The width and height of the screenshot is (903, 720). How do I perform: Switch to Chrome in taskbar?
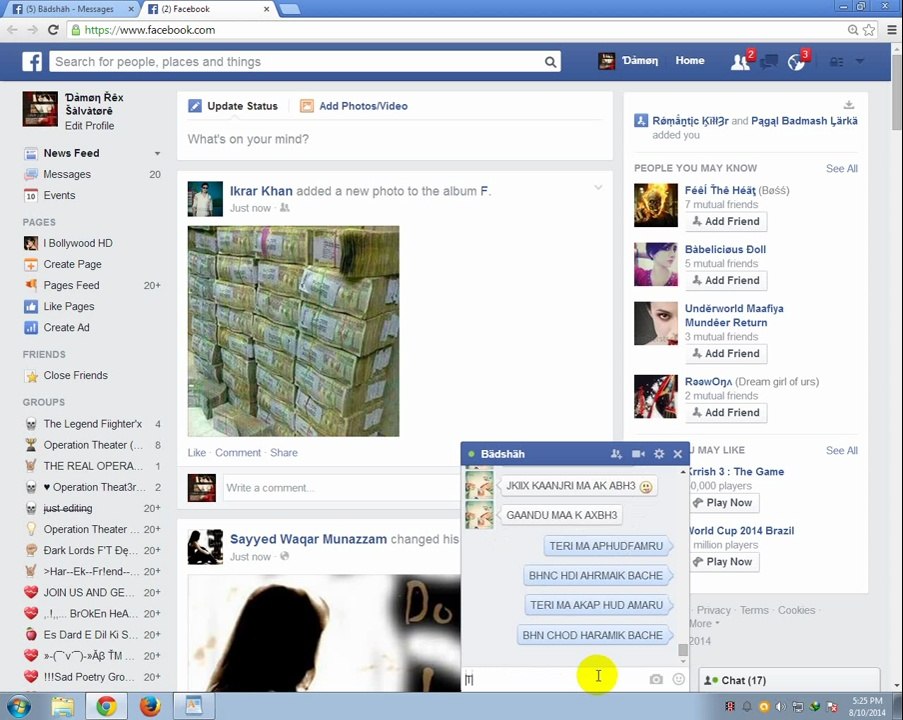click(x=106, y=706)
